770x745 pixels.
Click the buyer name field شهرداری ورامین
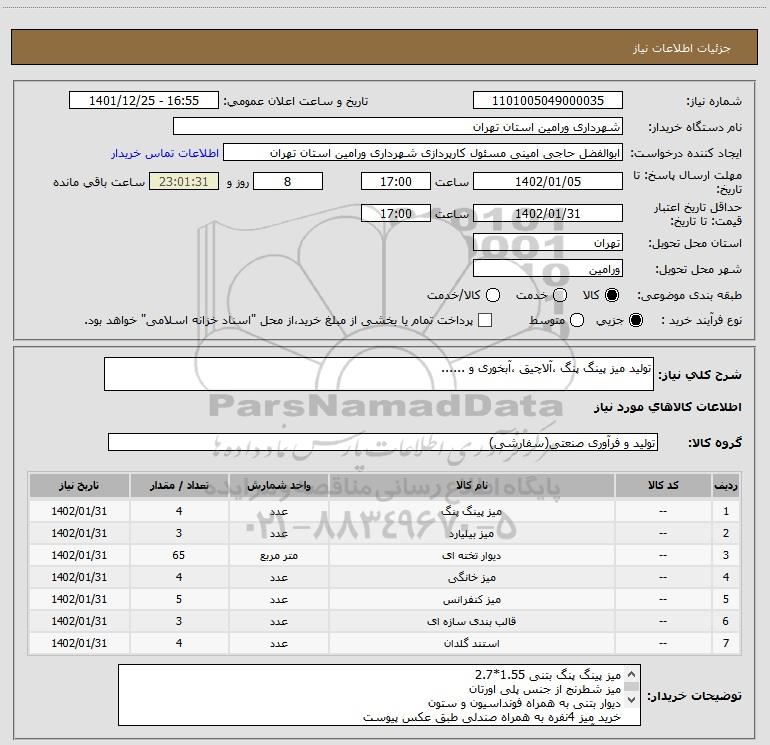point(398,127)
